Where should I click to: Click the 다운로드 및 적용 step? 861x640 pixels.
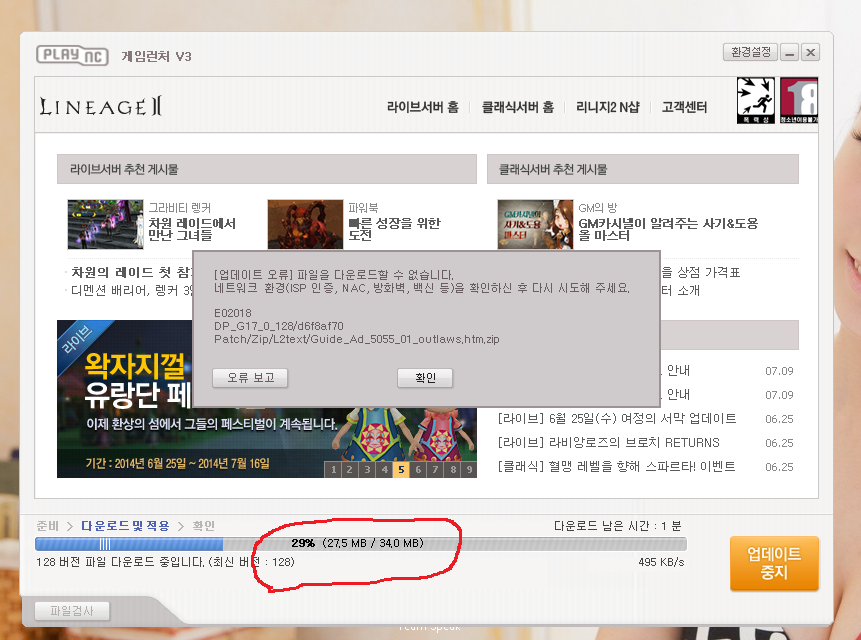(x=125, y=526)
